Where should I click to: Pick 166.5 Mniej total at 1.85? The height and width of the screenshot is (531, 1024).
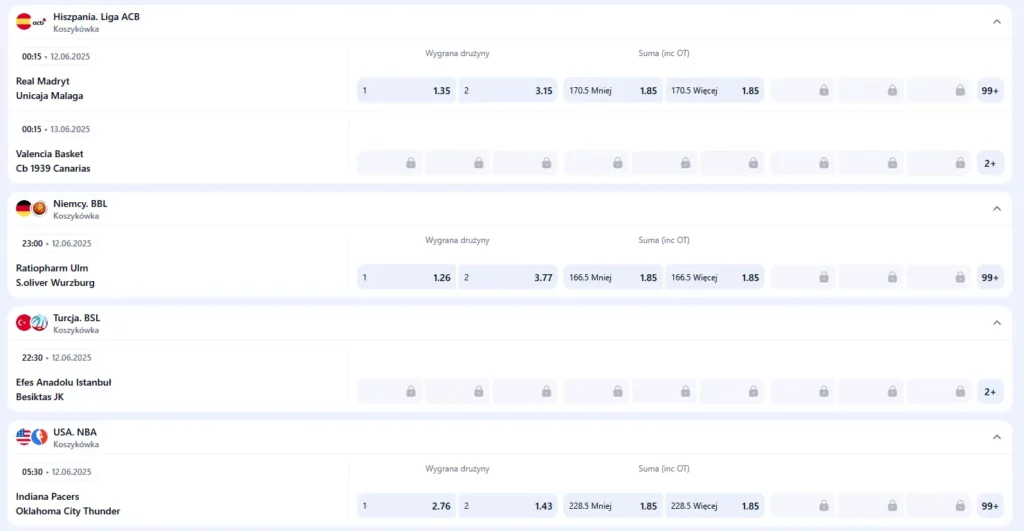point(613,277)
